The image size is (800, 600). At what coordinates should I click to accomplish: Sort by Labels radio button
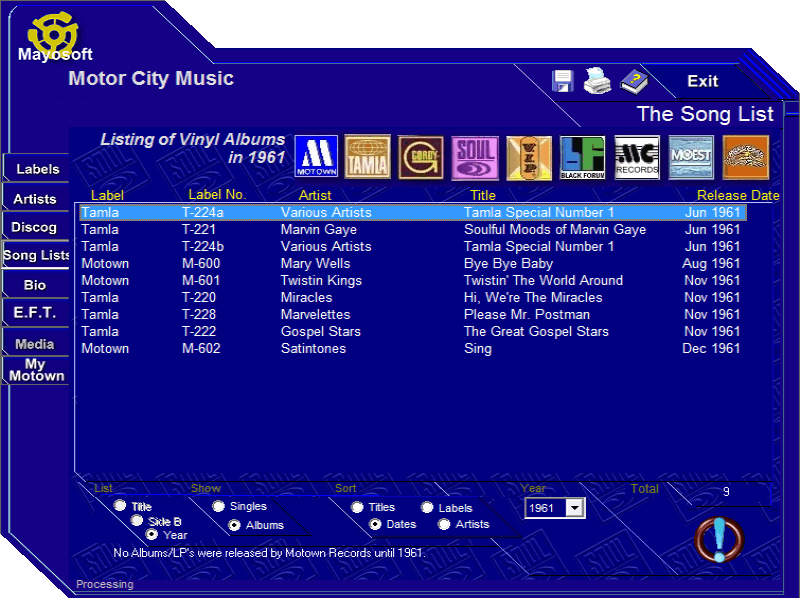(x=427, y=507)
